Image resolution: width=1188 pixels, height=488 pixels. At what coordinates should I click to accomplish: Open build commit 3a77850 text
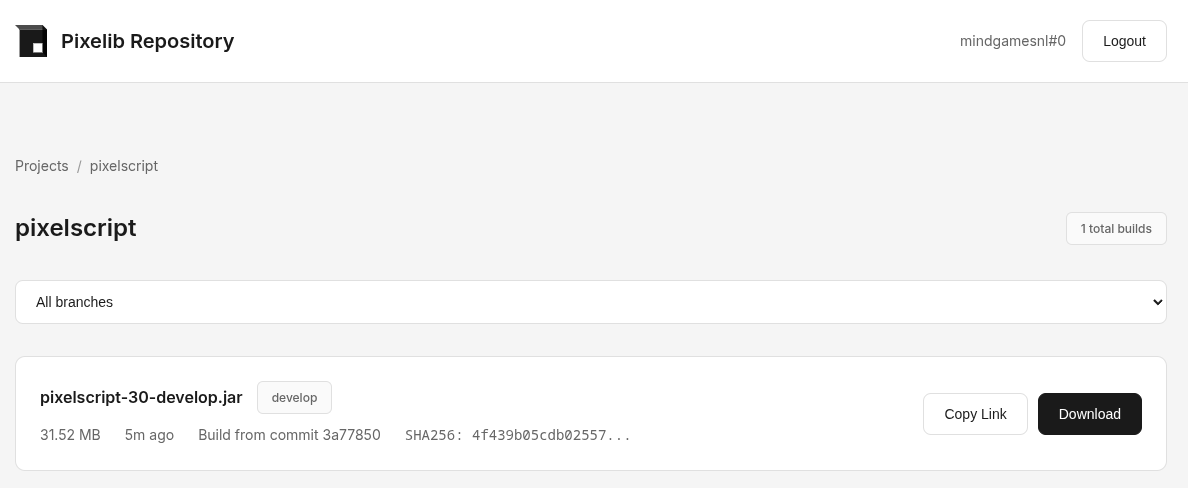tap(289, 435)
